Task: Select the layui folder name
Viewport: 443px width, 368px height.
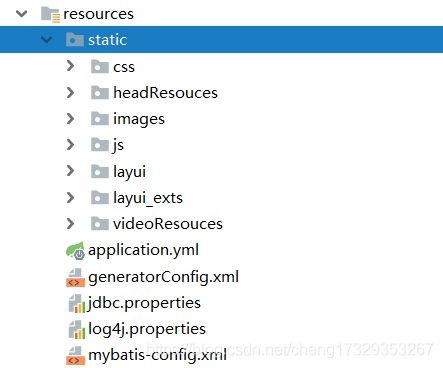Action: [129, 172]
